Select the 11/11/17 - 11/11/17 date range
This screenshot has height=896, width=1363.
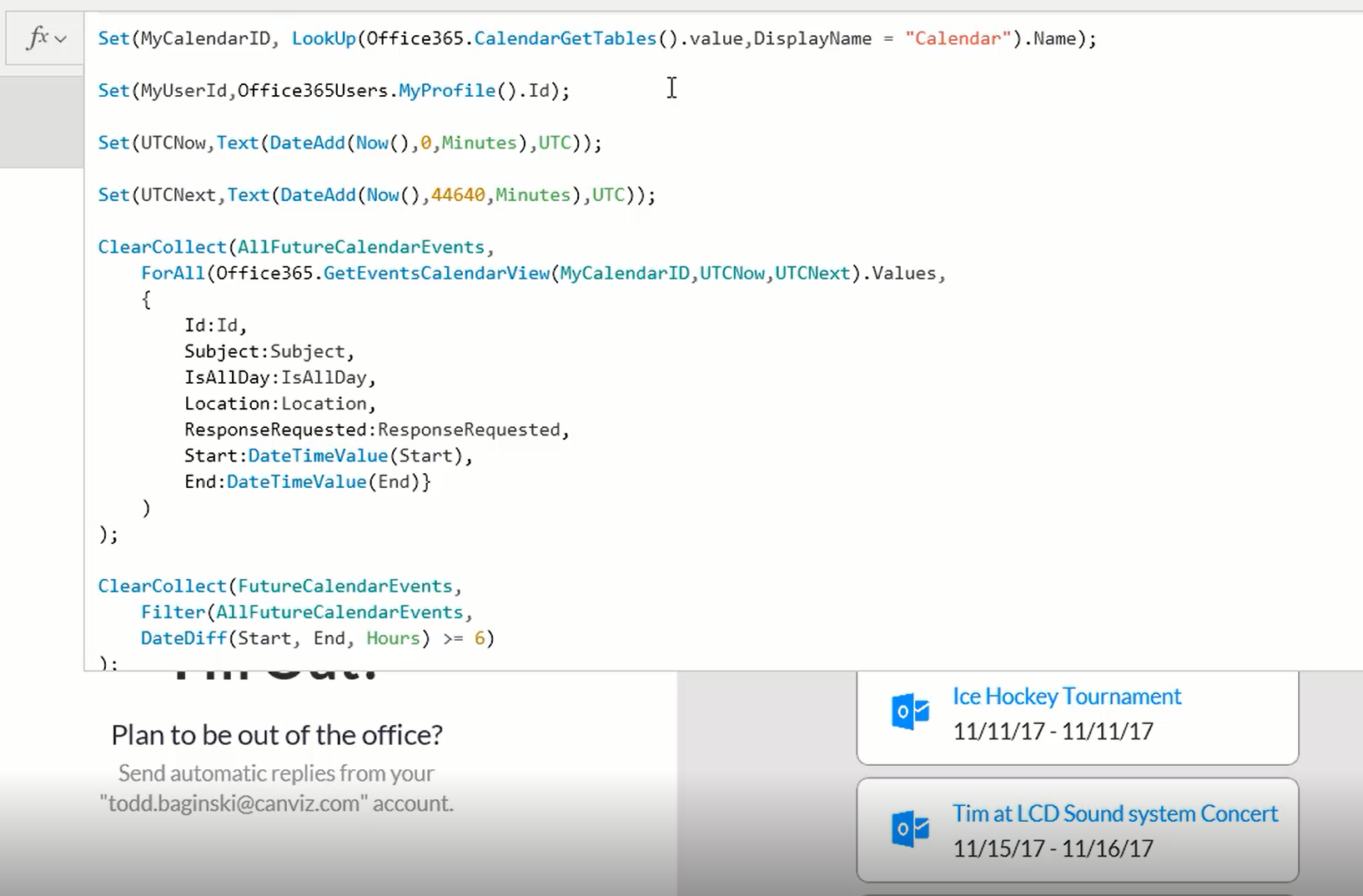pos(1053,732)
